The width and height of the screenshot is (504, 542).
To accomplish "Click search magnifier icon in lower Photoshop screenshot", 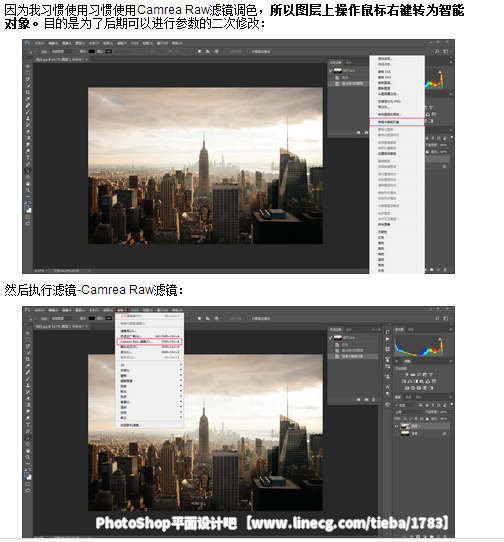I will tap(437, 318).
